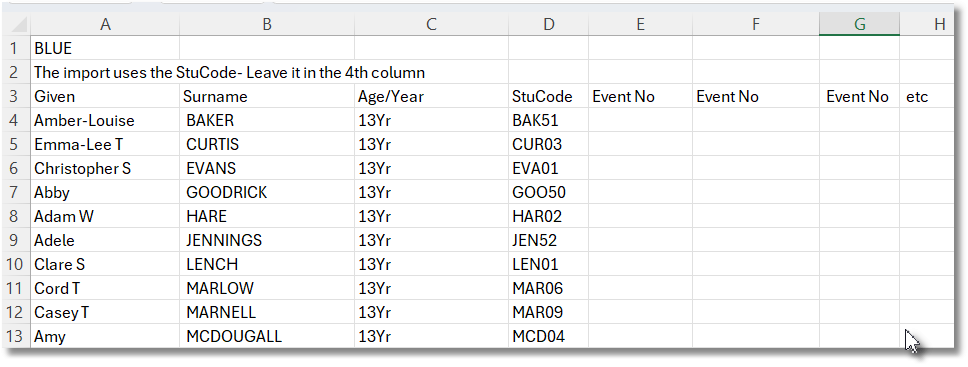Select the MCD04 code cell

point(549,336)
